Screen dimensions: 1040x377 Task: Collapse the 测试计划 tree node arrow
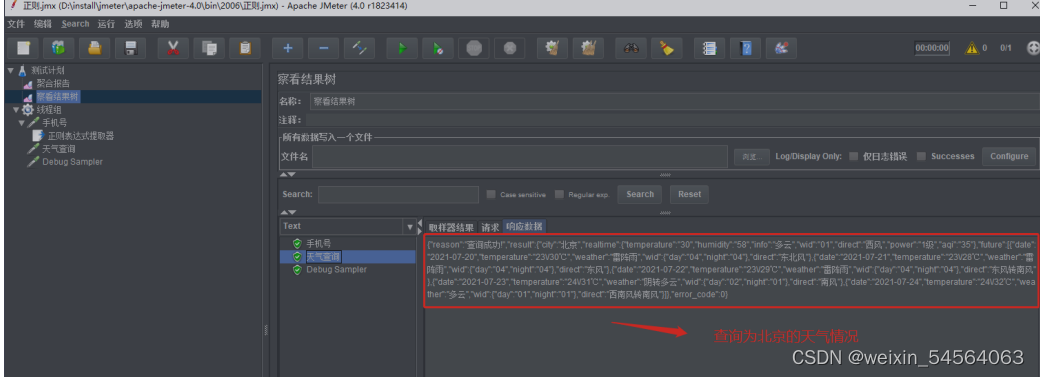coord(11,70)
